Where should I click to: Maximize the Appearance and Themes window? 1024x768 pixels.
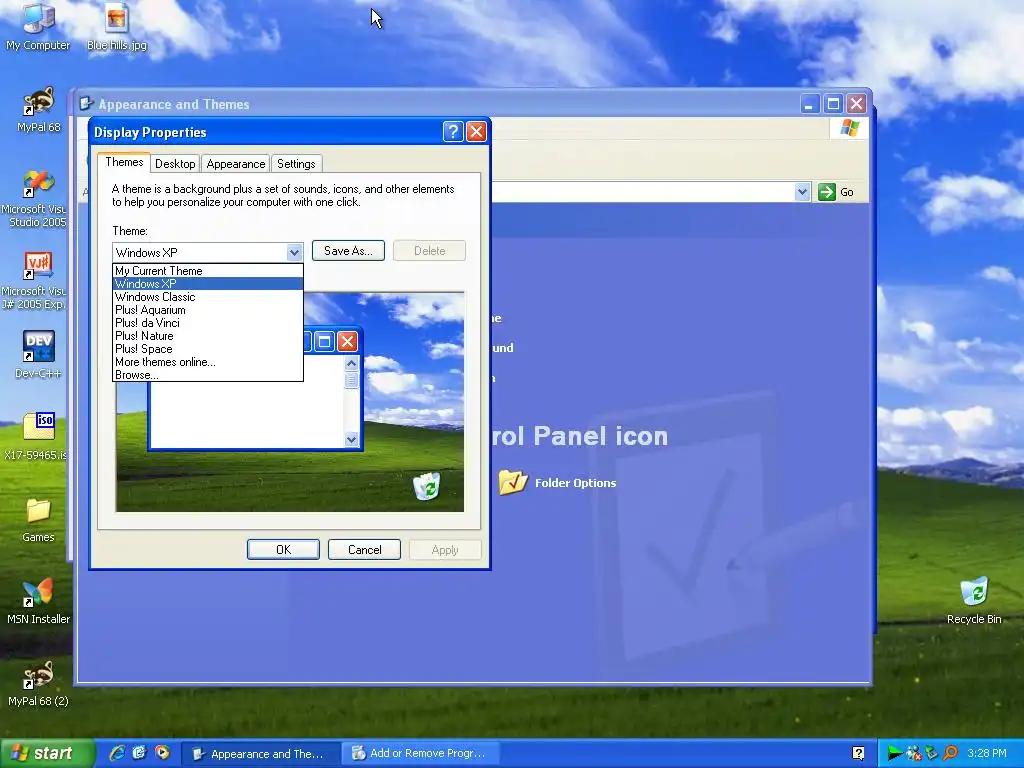pyautogui.click(x=833, y=104)
